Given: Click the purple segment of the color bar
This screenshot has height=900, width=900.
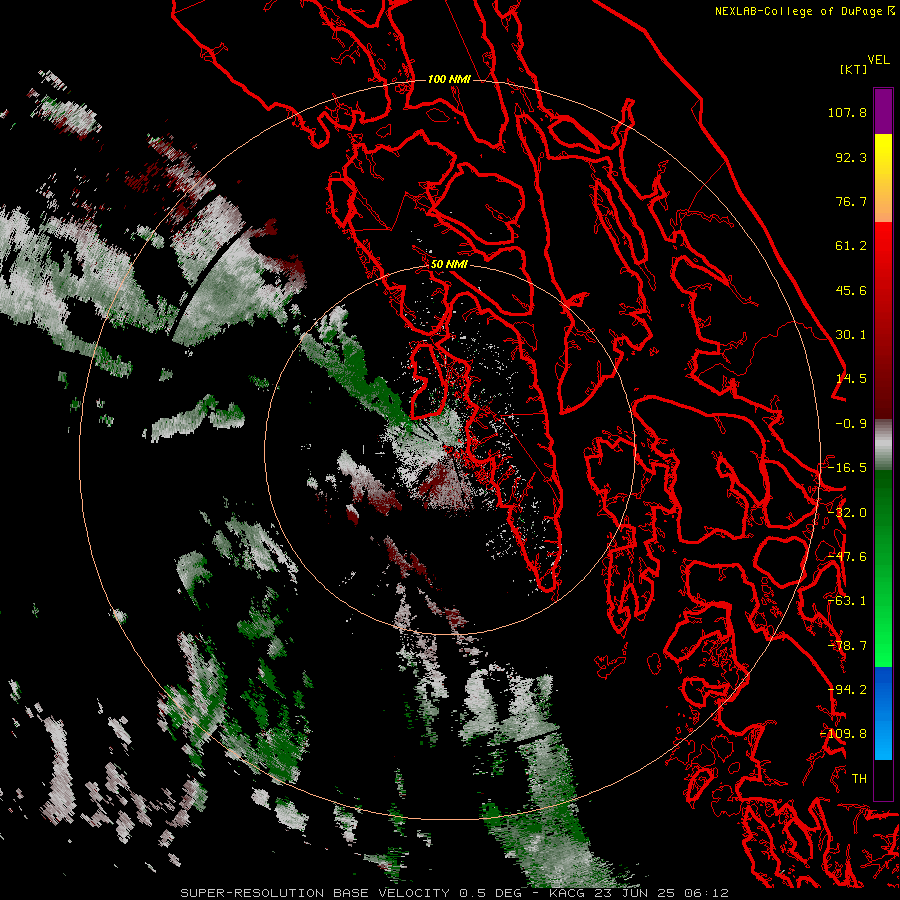Looking at the screenshot, I should coord(883,112).
